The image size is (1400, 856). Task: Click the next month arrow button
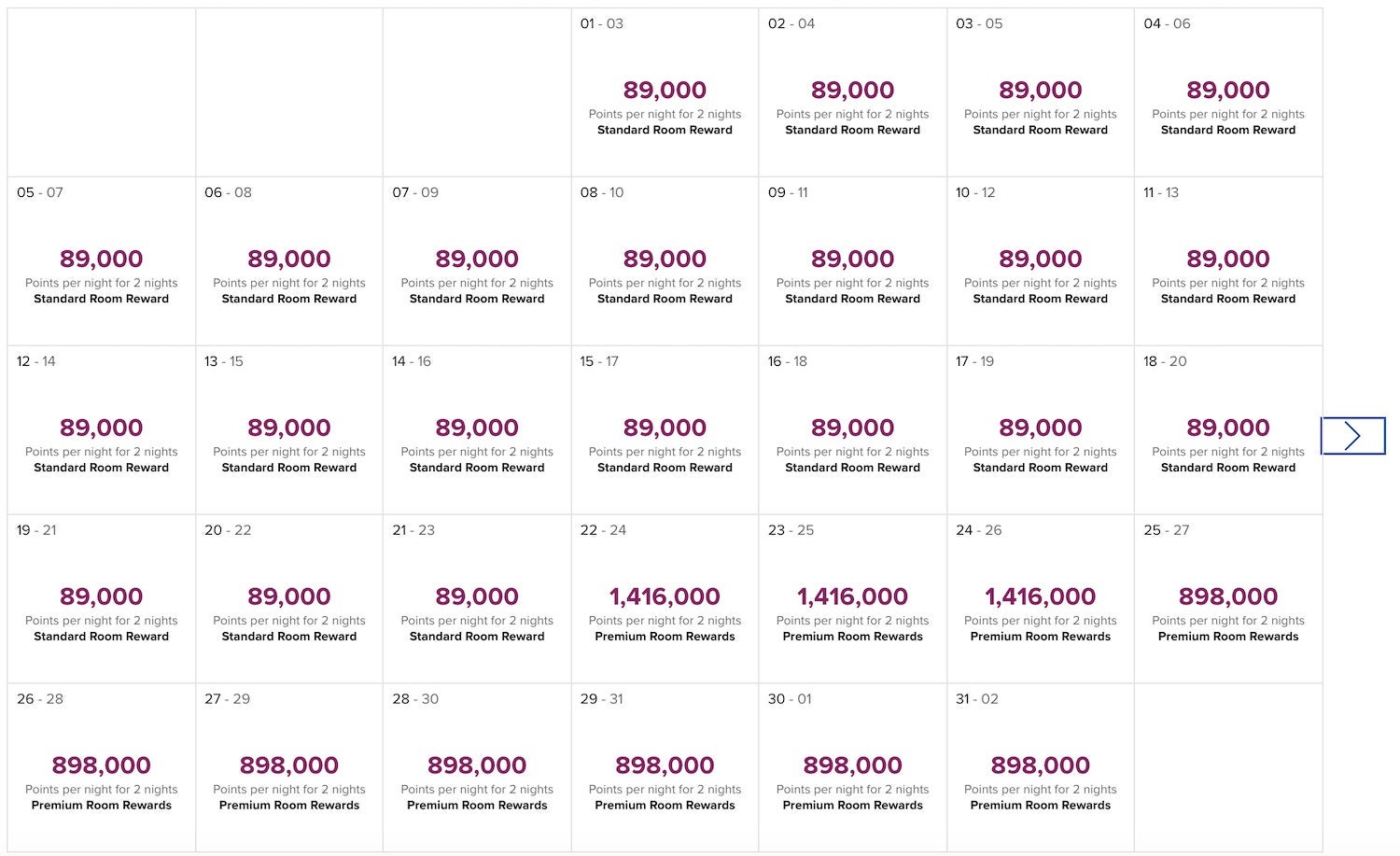(x=1352, y=436)
